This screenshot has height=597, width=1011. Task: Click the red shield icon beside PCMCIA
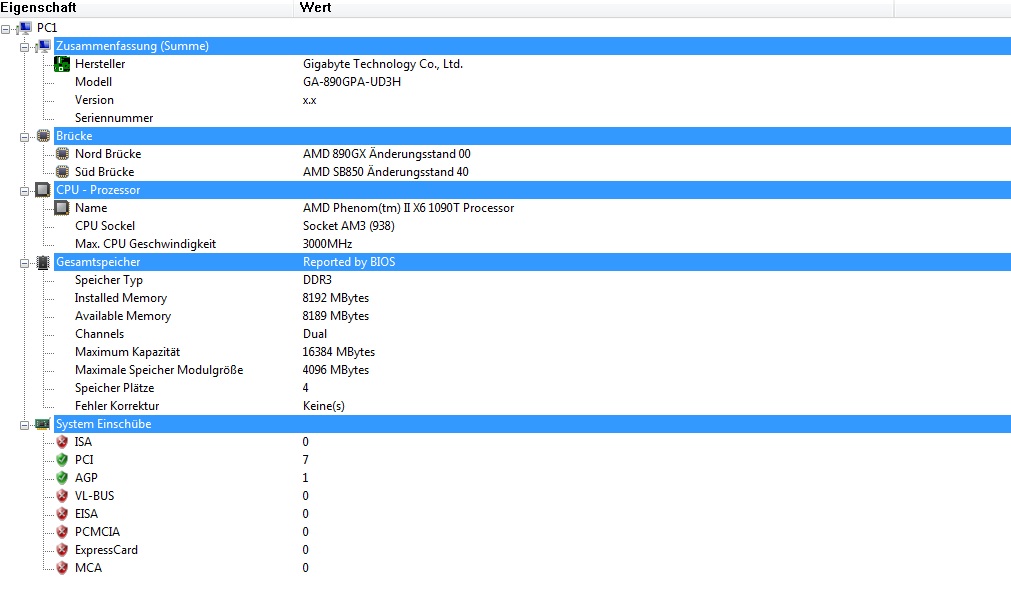point(62,532)
